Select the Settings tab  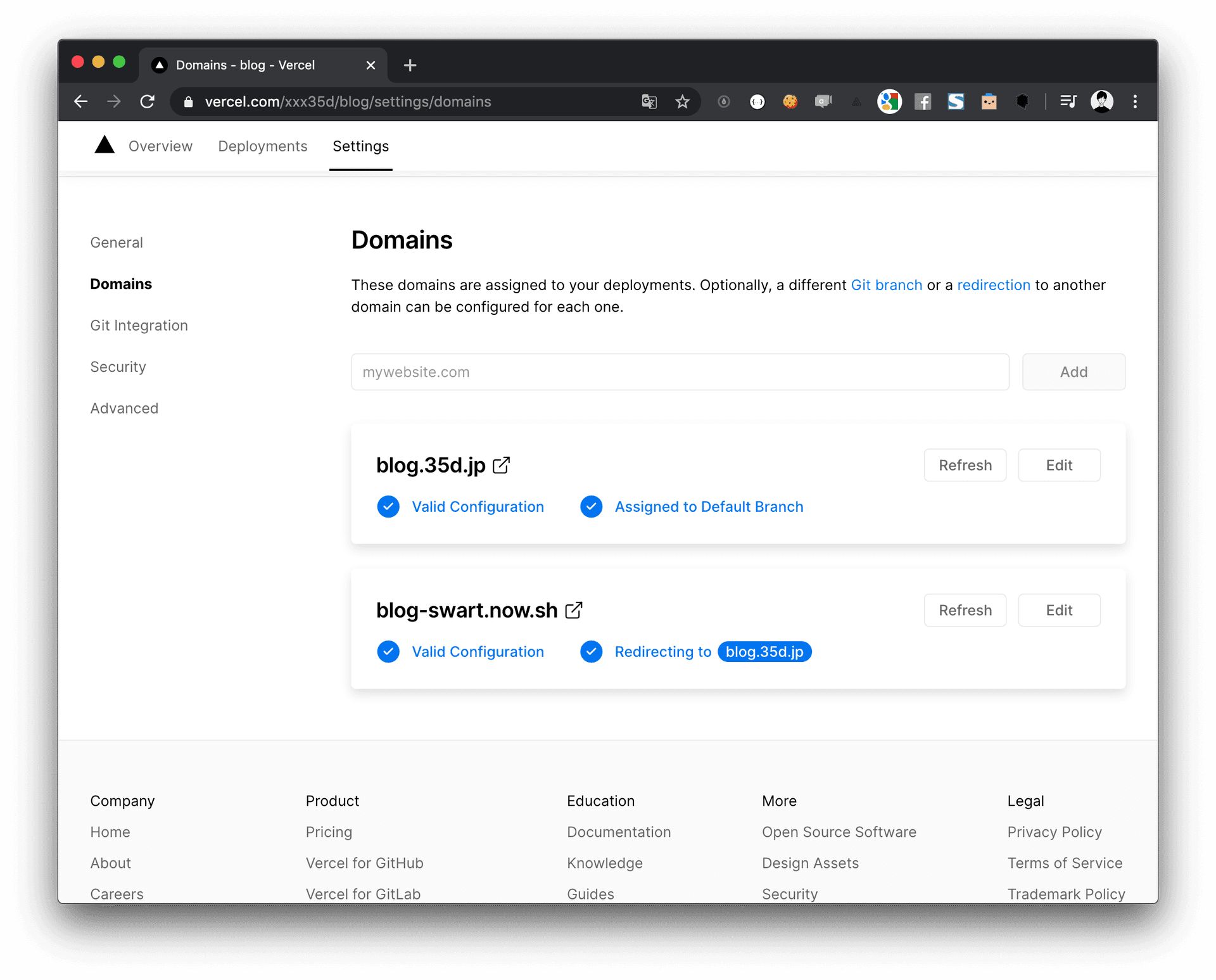[361, 146]
